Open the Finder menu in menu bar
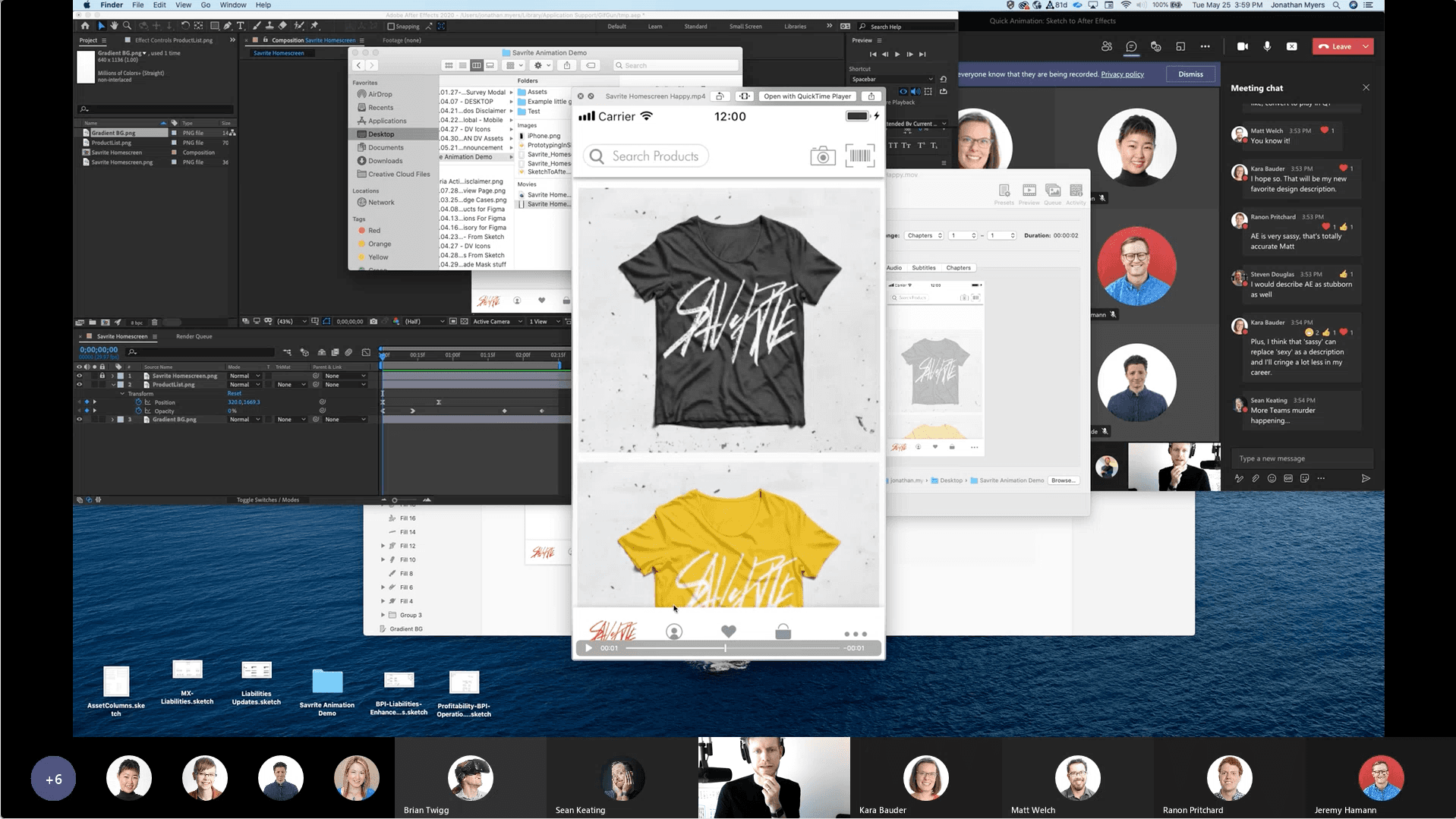This screenshot has height=819, width=1456. coord(112,5)
